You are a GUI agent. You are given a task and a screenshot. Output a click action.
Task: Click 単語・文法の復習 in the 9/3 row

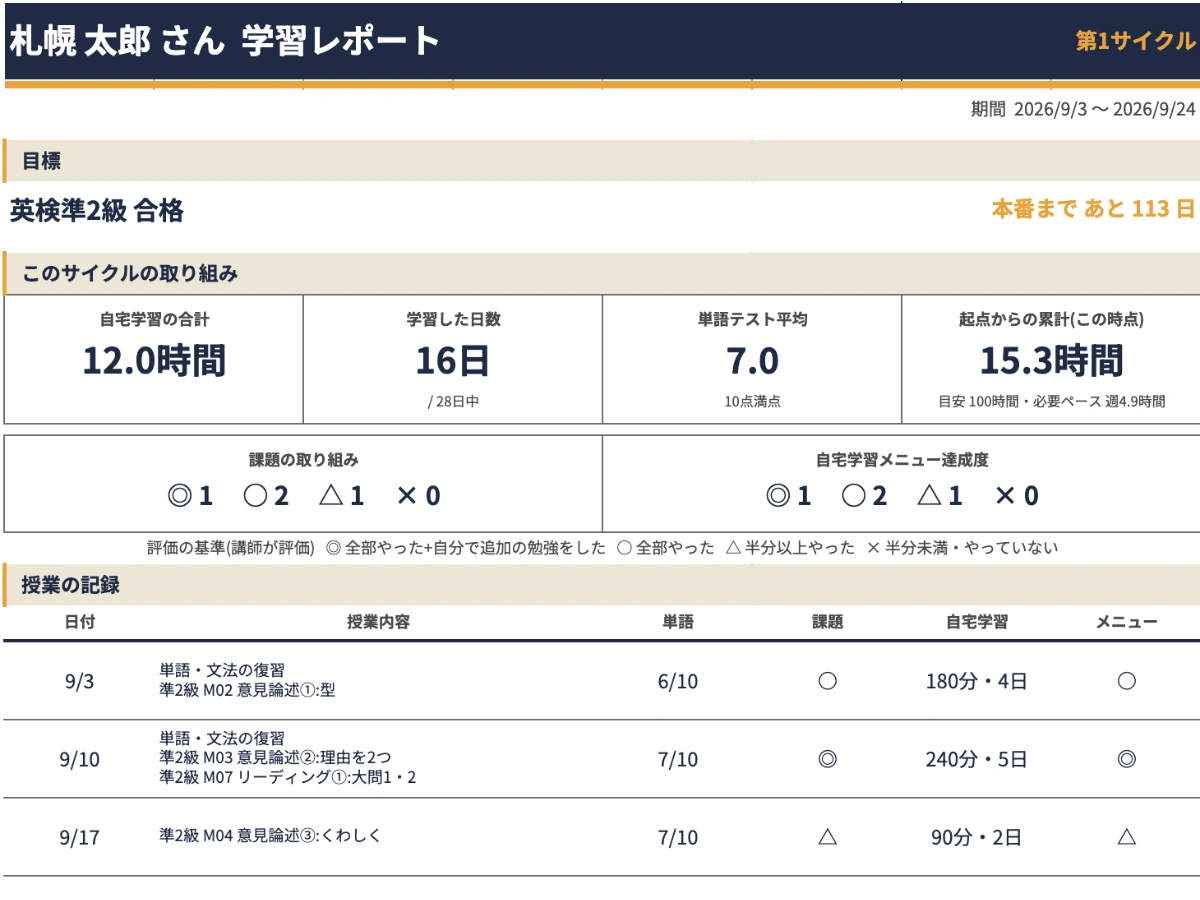222,670
